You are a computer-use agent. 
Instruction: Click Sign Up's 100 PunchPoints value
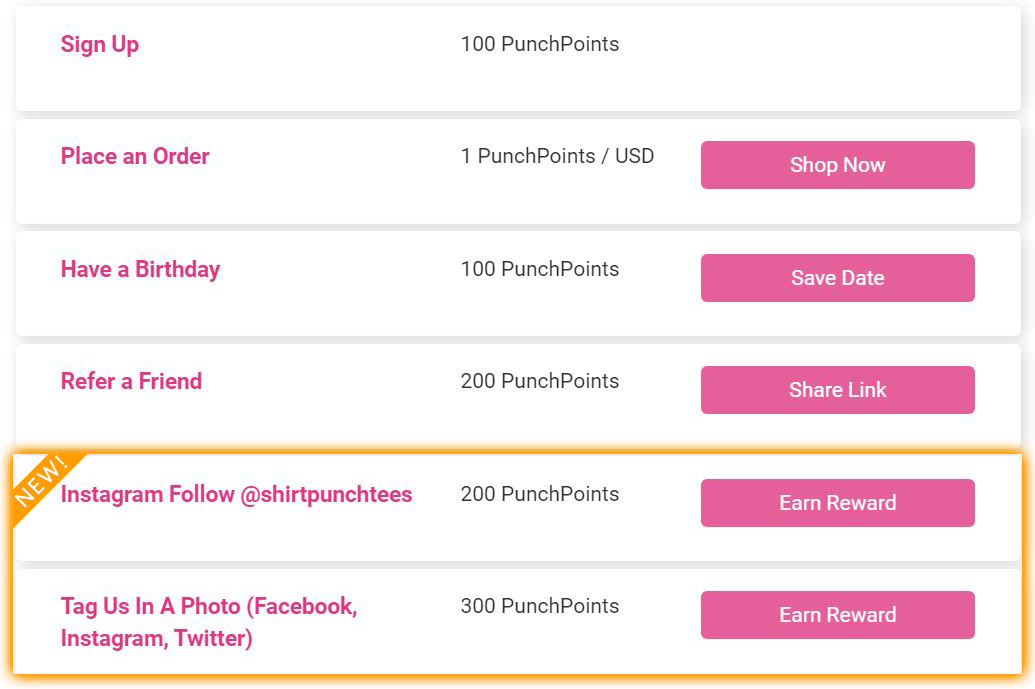click(x=539, y=44)
